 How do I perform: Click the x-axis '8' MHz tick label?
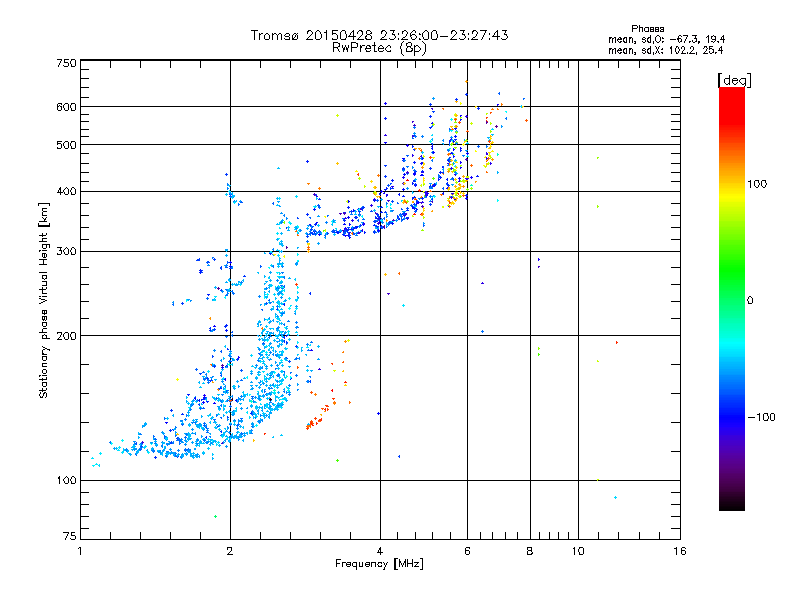530,551
